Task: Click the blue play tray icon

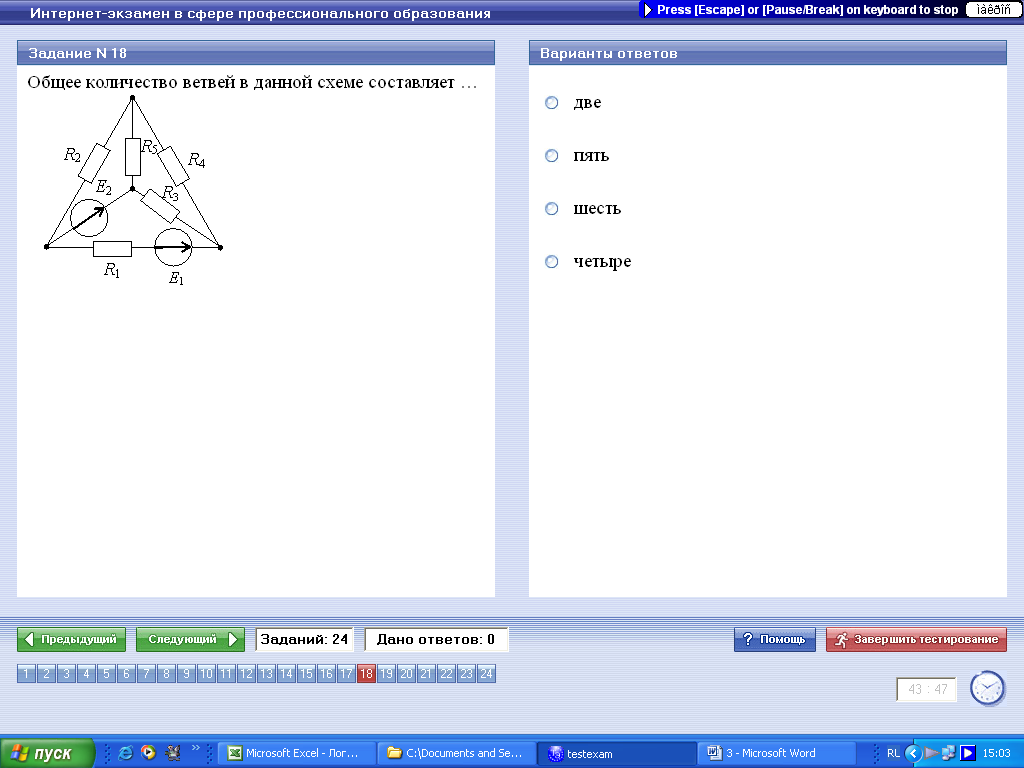Action: (x=968, y=753)
